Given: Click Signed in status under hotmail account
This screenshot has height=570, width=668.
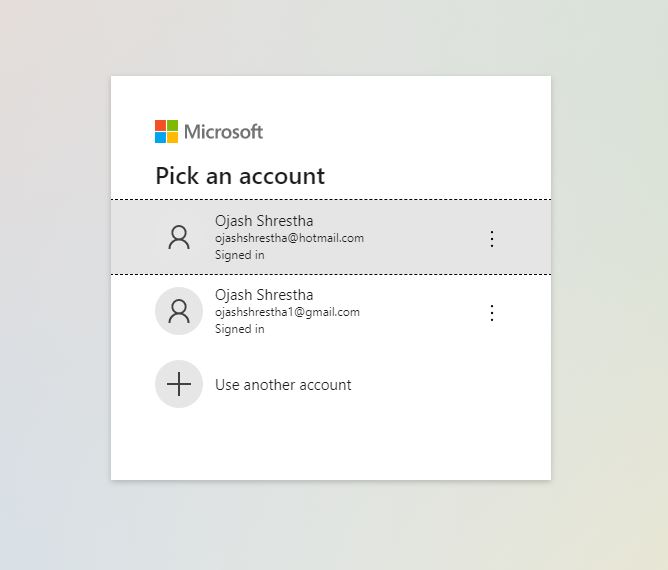Looking at the screenshot, I should point(240,255).
